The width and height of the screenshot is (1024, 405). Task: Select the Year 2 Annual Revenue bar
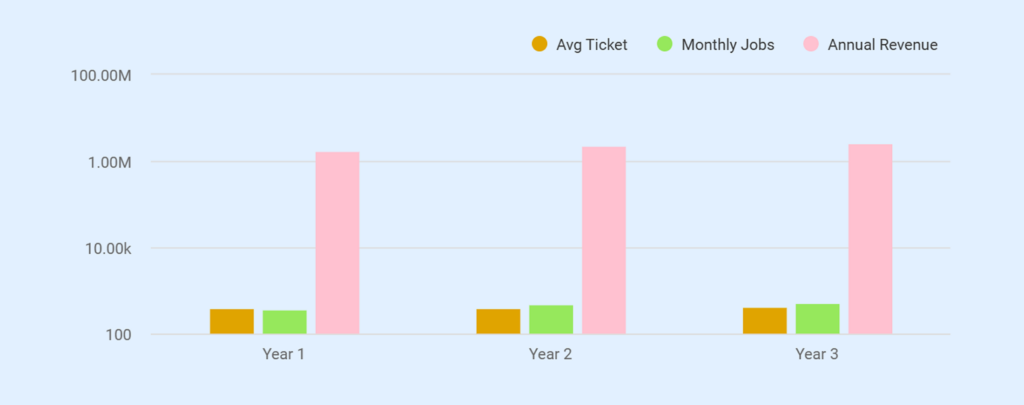[604, 240]
